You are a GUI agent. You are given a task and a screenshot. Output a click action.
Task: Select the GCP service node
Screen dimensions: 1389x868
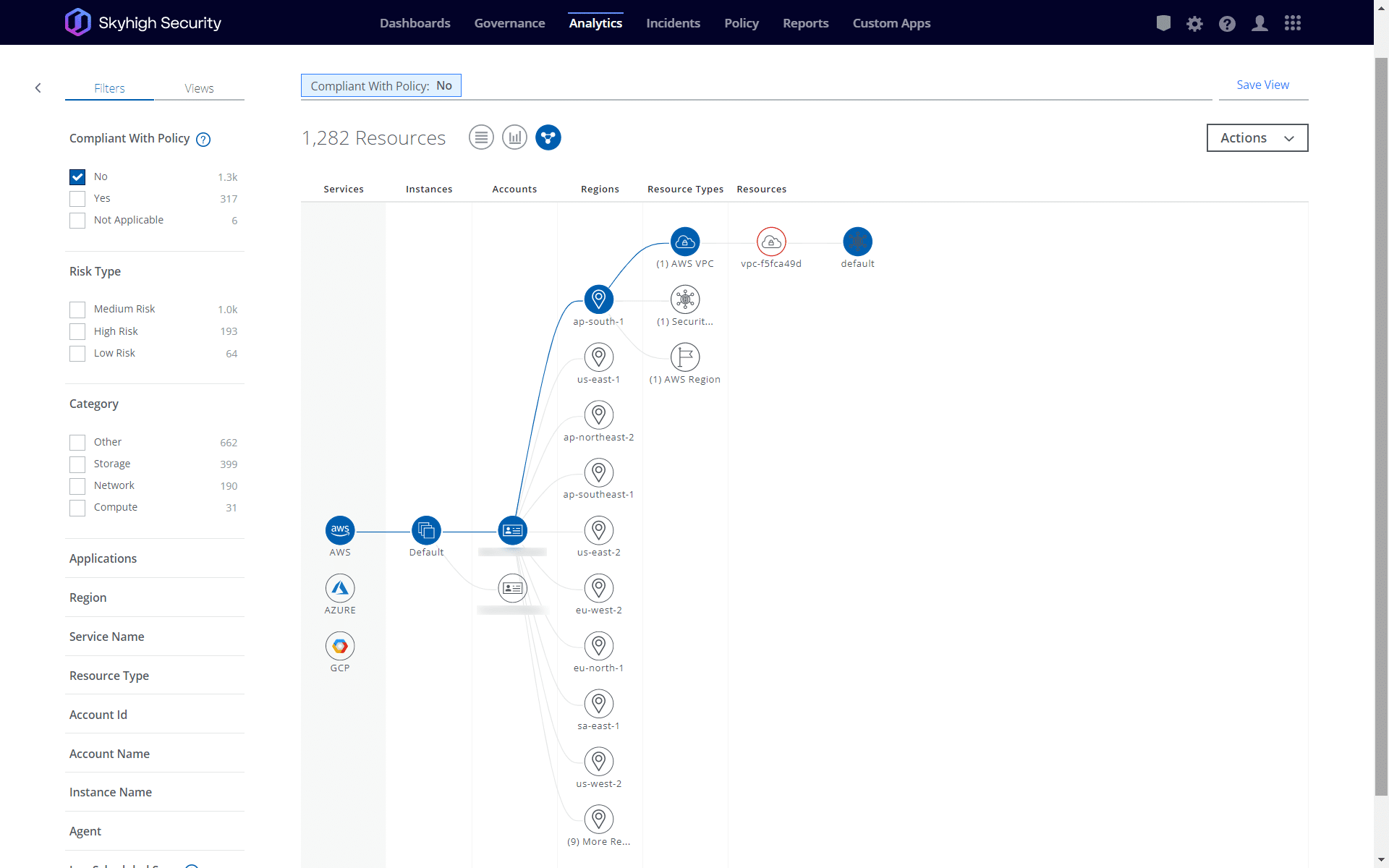[x=340, y=646]
